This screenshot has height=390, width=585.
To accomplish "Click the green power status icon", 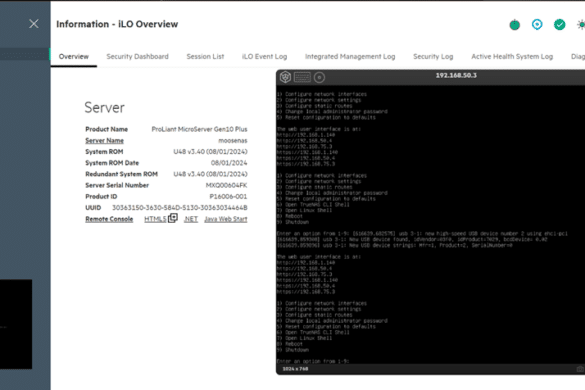I will 514,25.
